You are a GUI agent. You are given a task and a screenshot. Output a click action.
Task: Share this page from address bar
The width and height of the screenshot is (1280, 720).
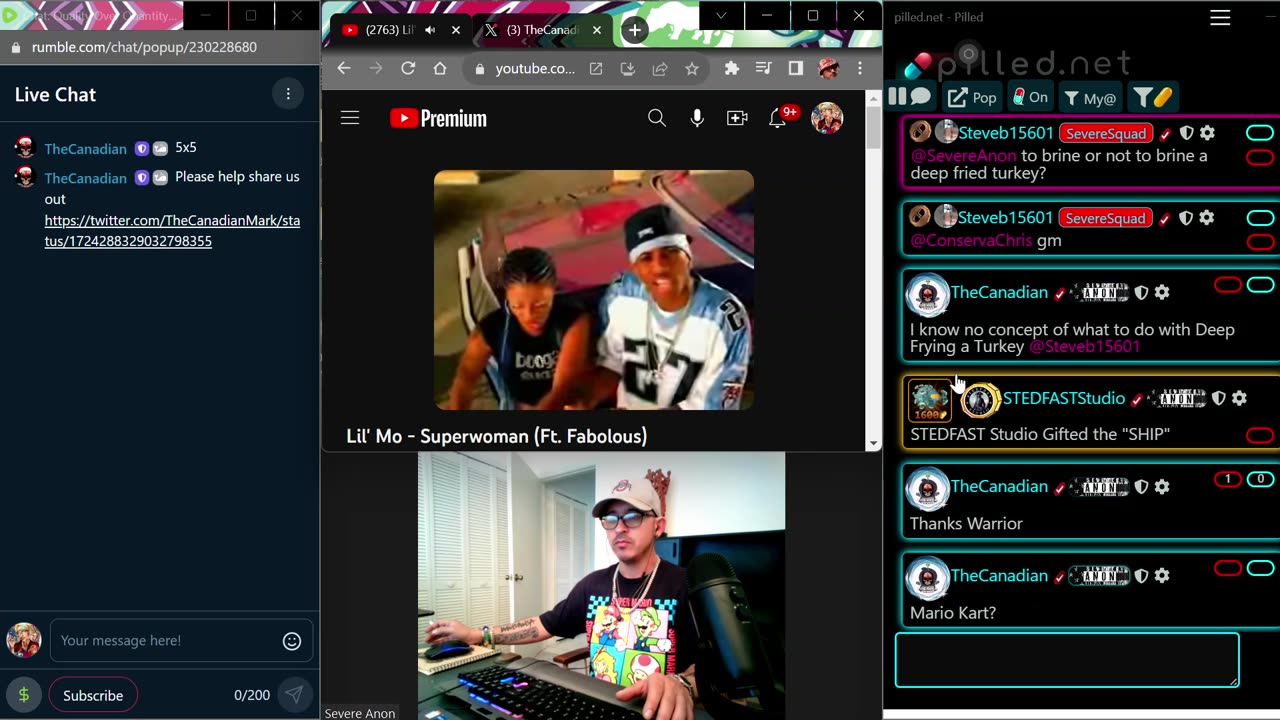(660, 69)
